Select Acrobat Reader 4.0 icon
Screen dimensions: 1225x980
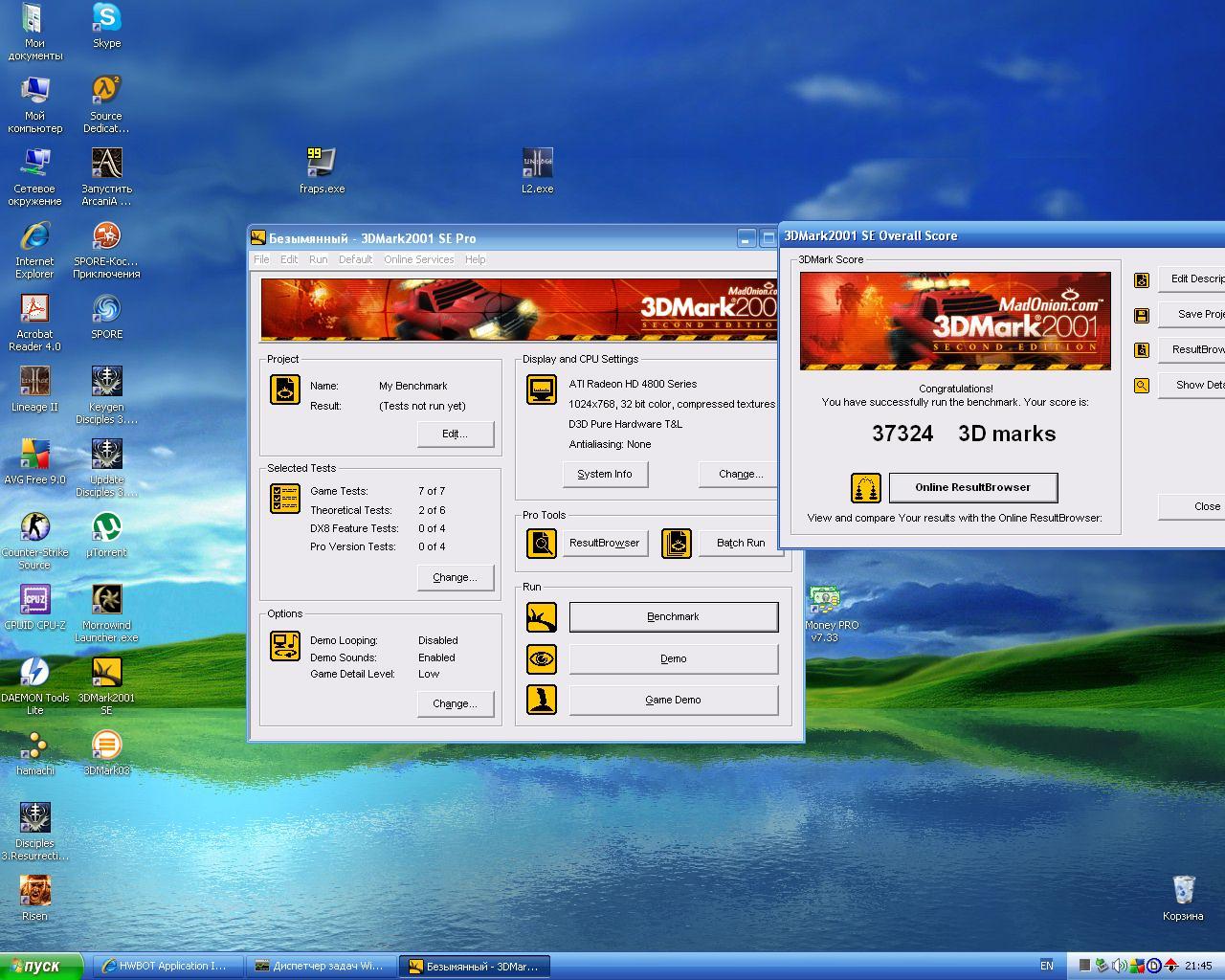click(34, 323)
